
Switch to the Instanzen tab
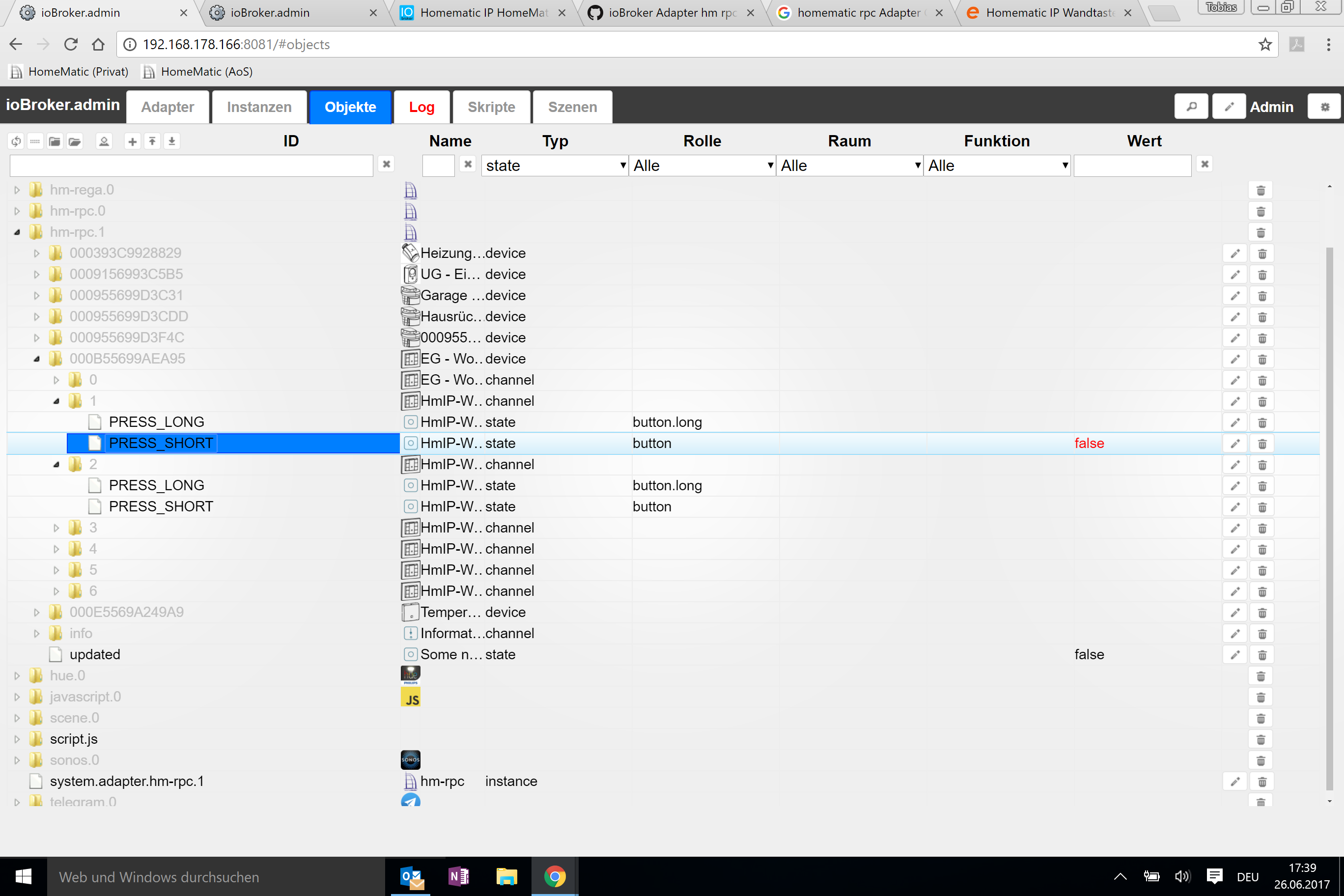click(259, 107)
